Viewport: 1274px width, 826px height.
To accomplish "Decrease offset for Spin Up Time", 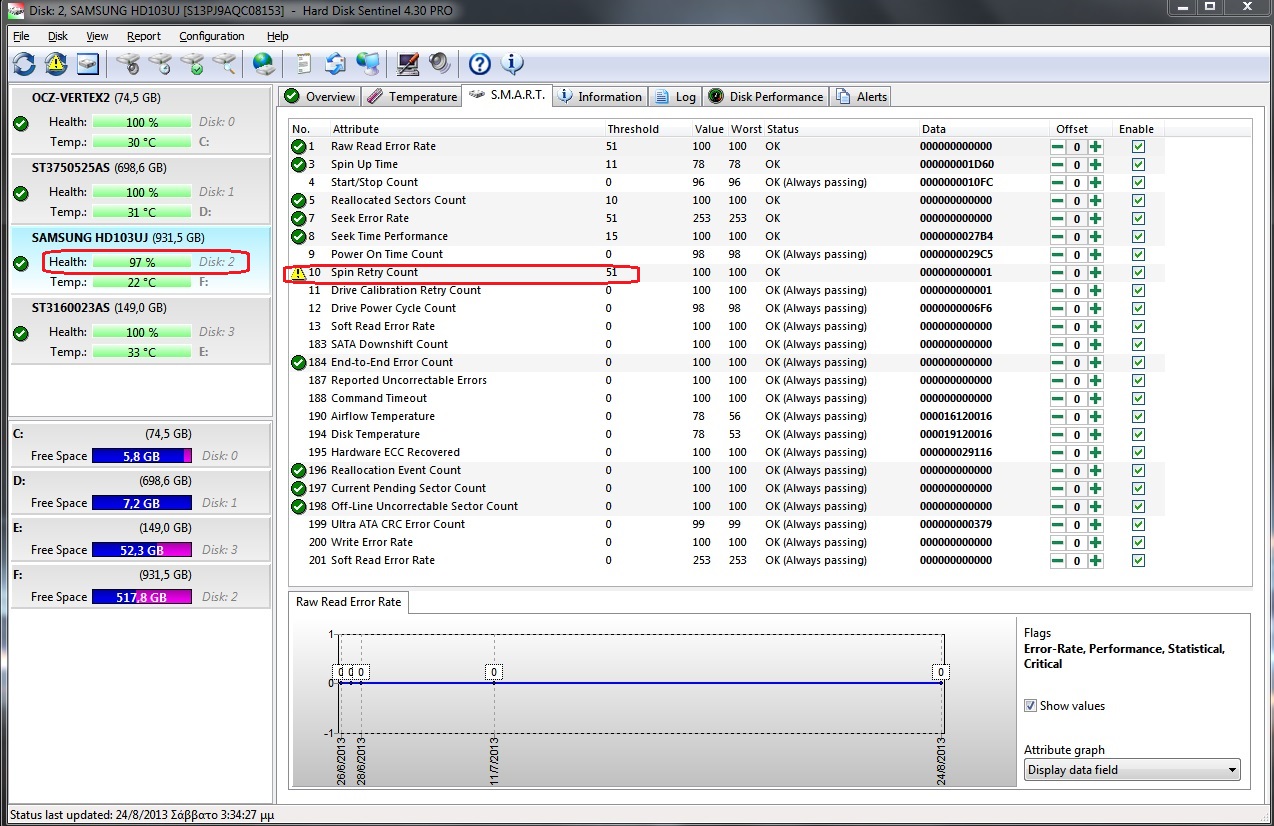I will (1058, 165).
